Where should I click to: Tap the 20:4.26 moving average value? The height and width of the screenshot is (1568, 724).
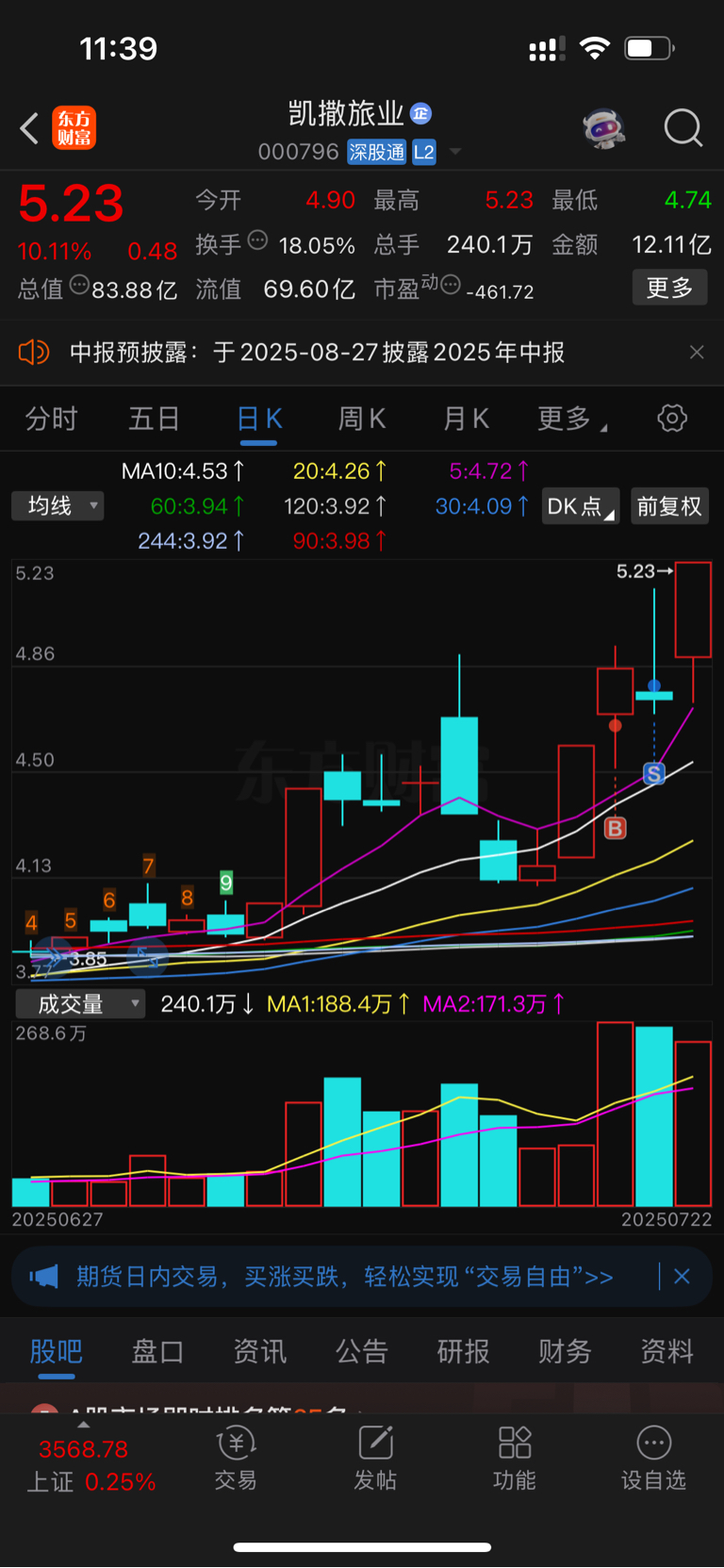point(339,470)
